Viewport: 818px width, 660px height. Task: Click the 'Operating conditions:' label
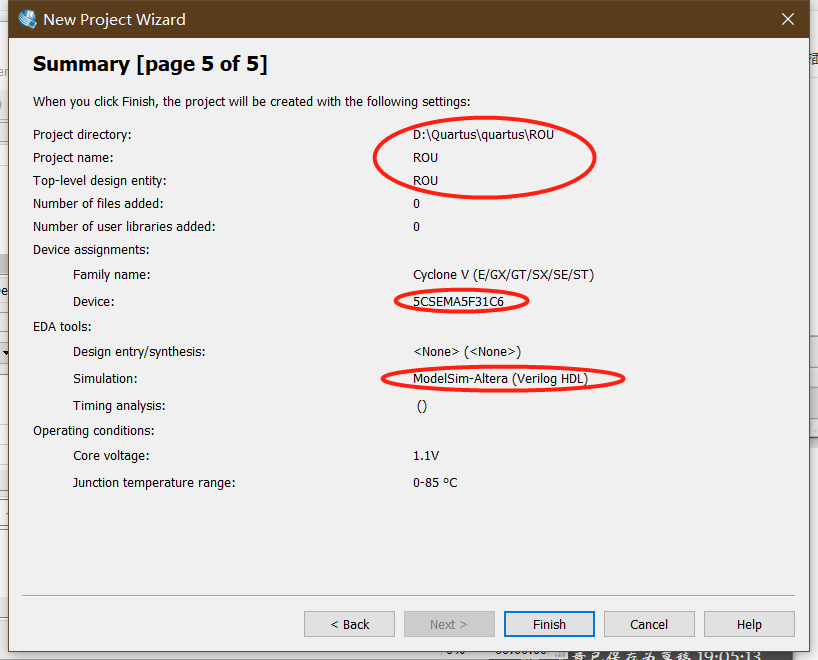94,430
